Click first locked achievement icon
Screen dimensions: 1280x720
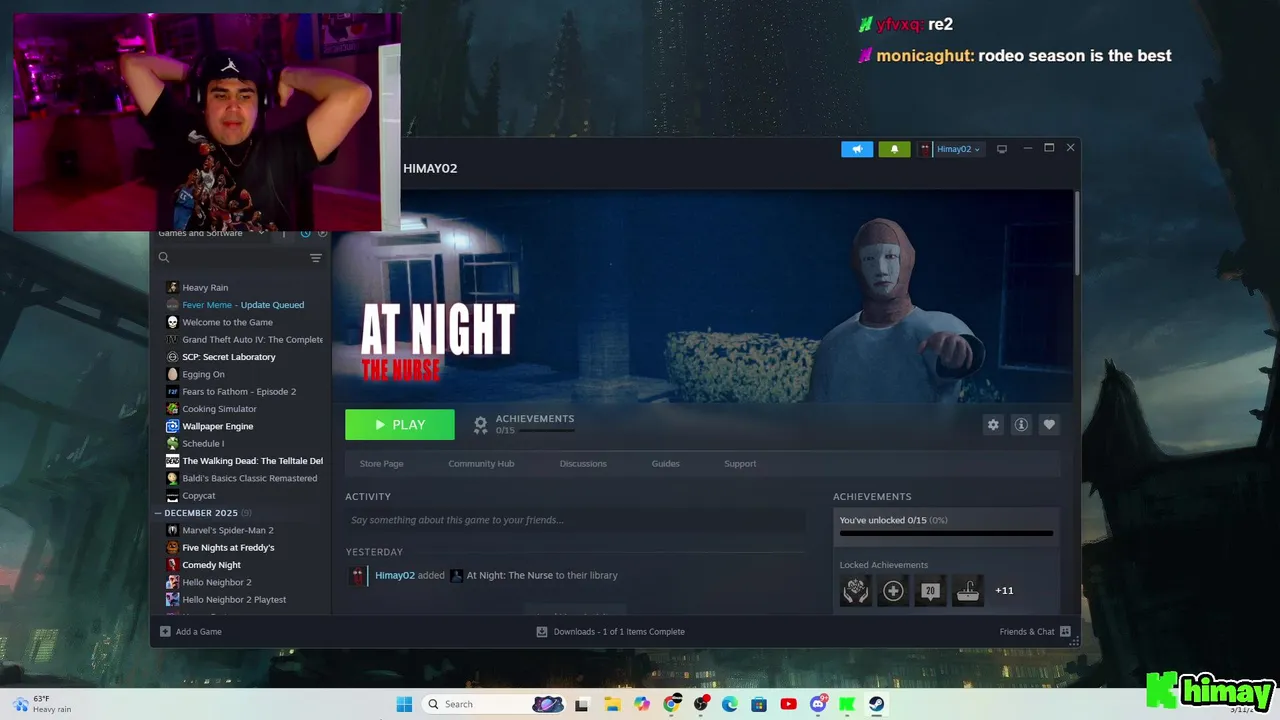coord(856,591)
